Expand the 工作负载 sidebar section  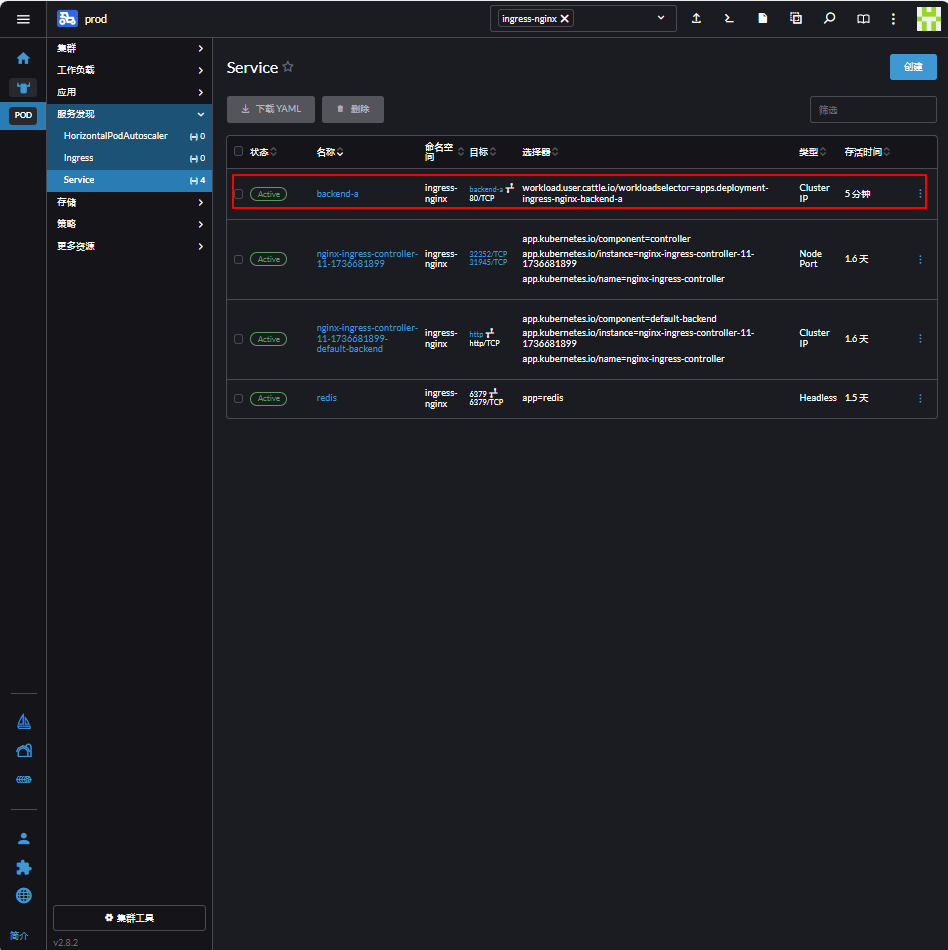pyautogui.click(x=130, y=70)
